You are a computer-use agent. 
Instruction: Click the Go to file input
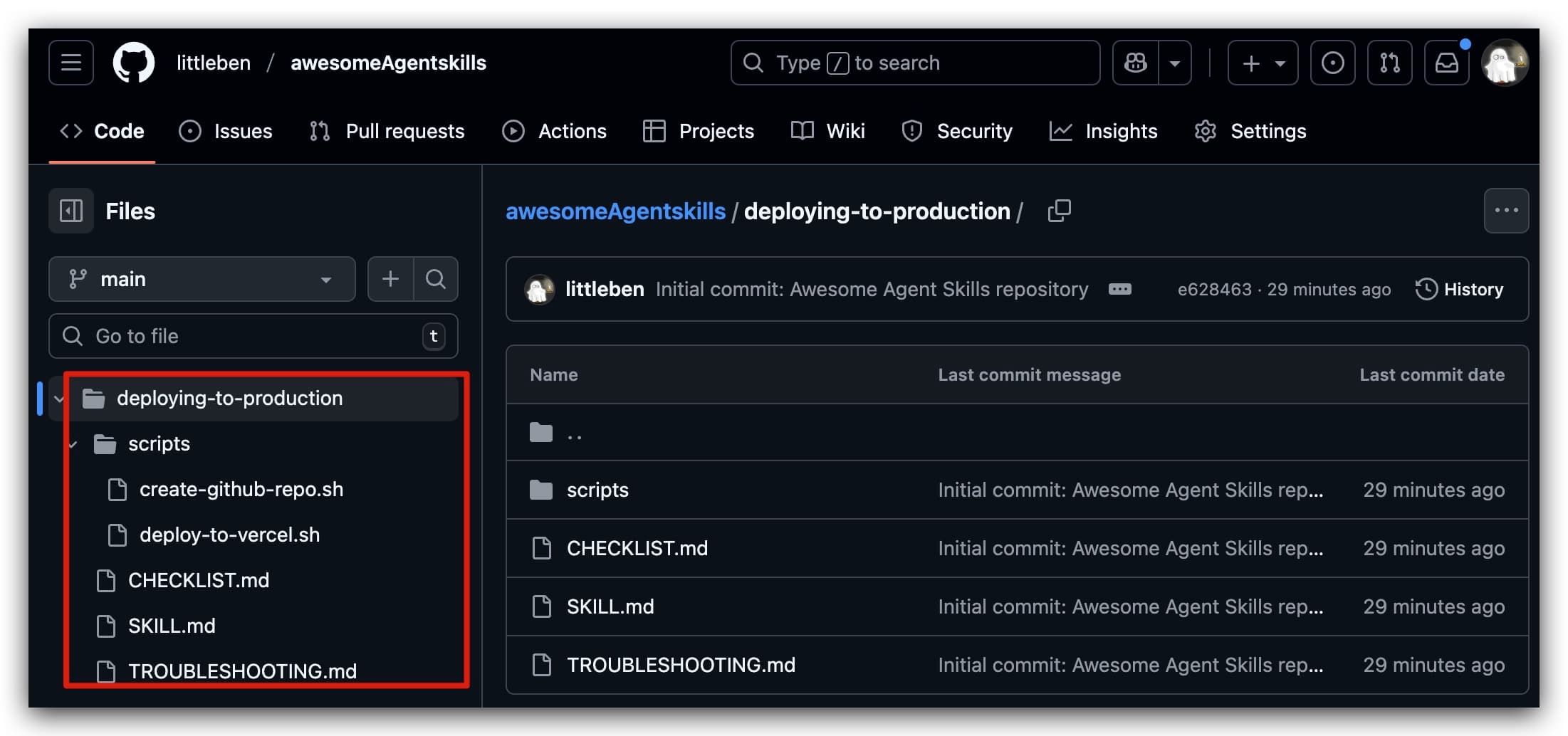point(253,336)
